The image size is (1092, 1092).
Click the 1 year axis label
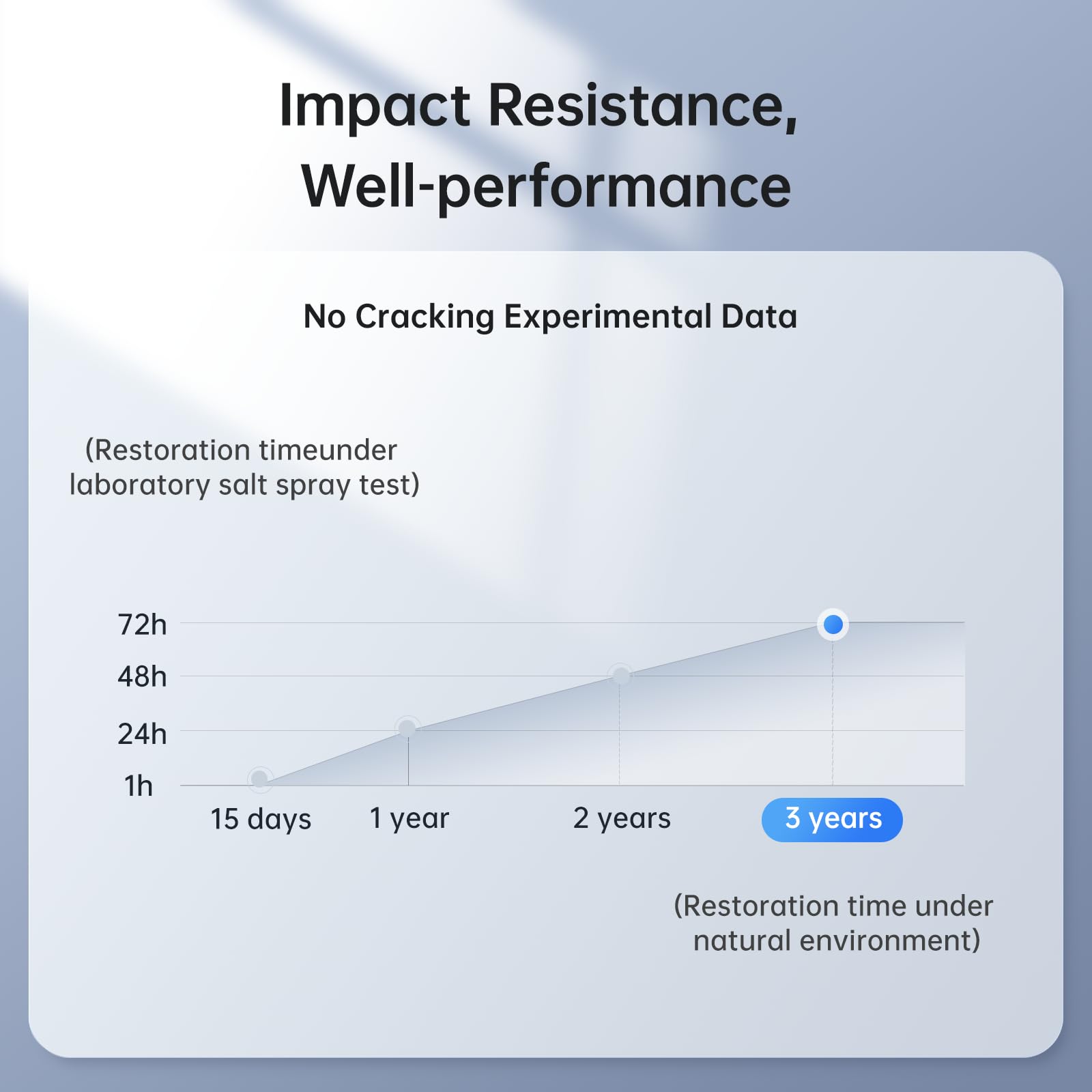pos(409,818)
